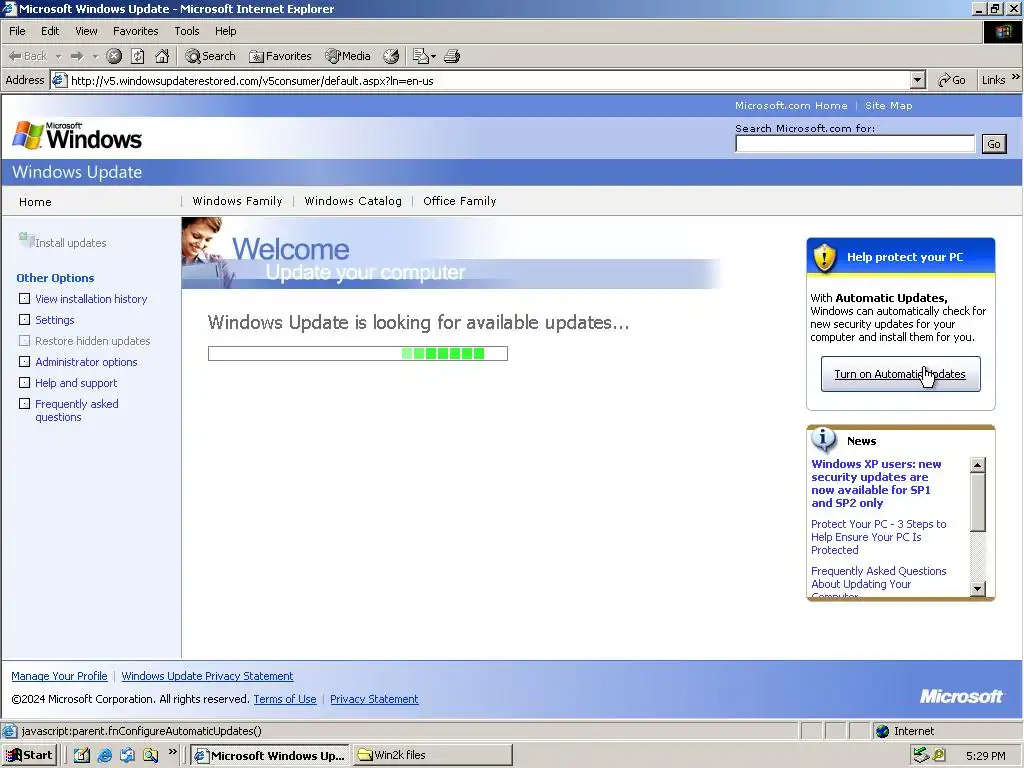
Task: Open the Favorites toolbar button
Action: (x=280, y=56)
